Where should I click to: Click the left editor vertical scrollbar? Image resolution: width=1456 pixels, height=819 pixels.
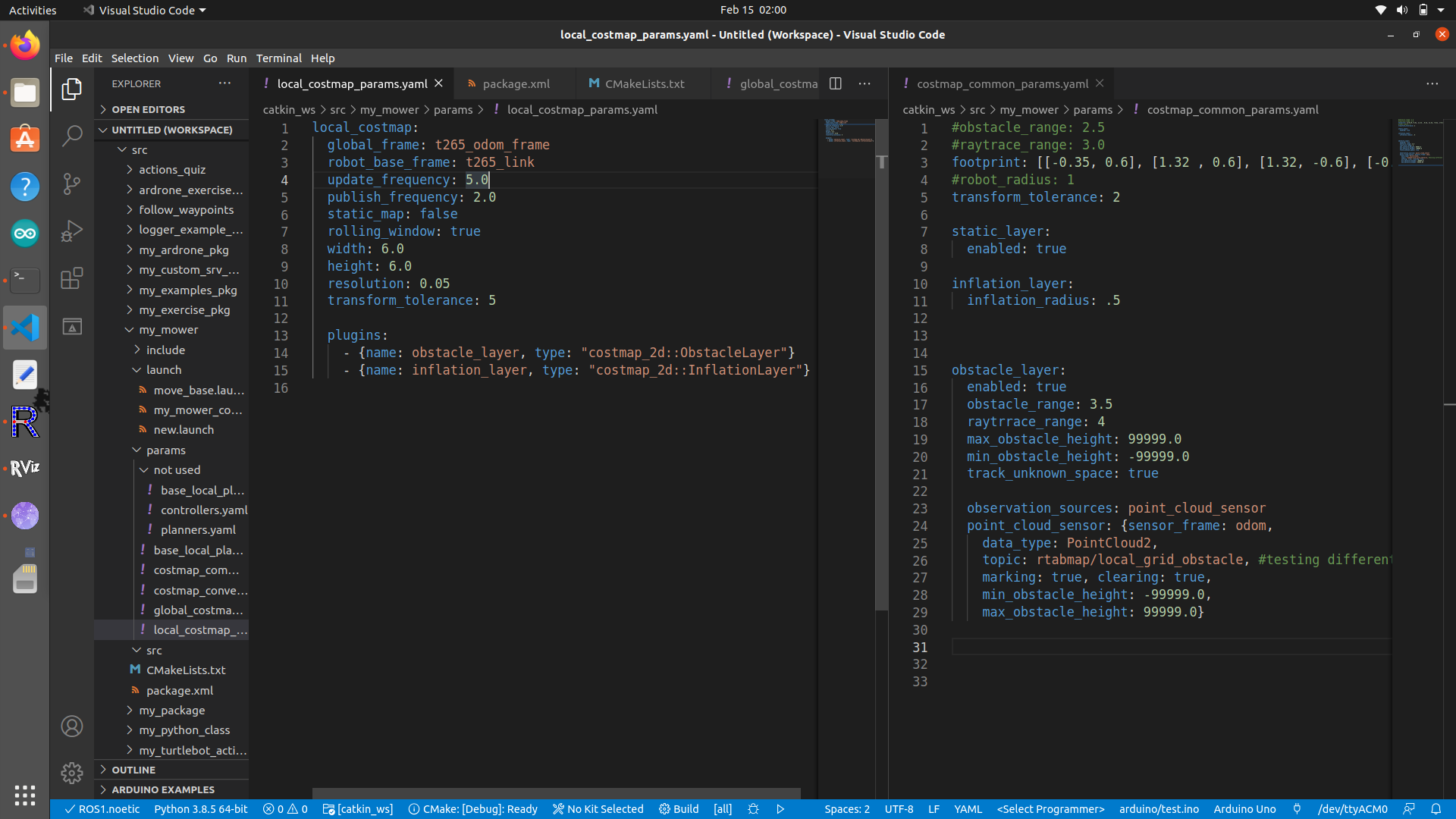tap(881, 379)
